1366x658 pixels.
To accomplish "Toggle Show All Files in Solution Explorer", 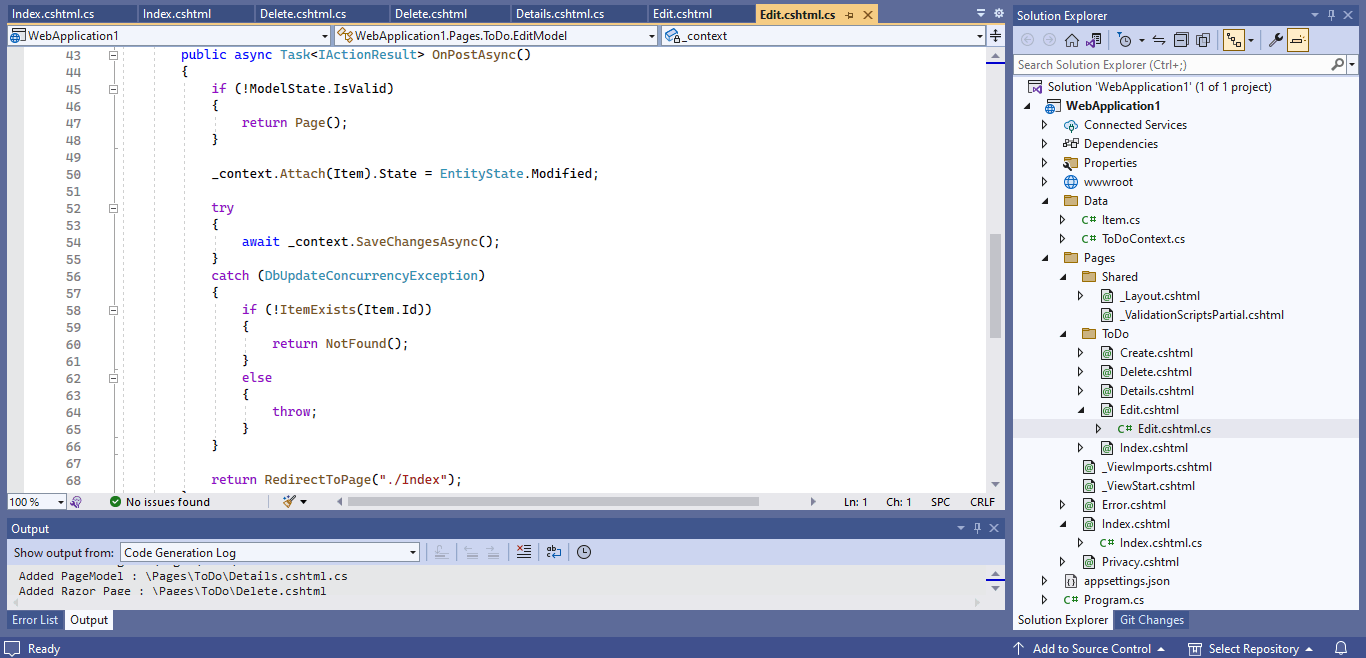I will 1203,40.
